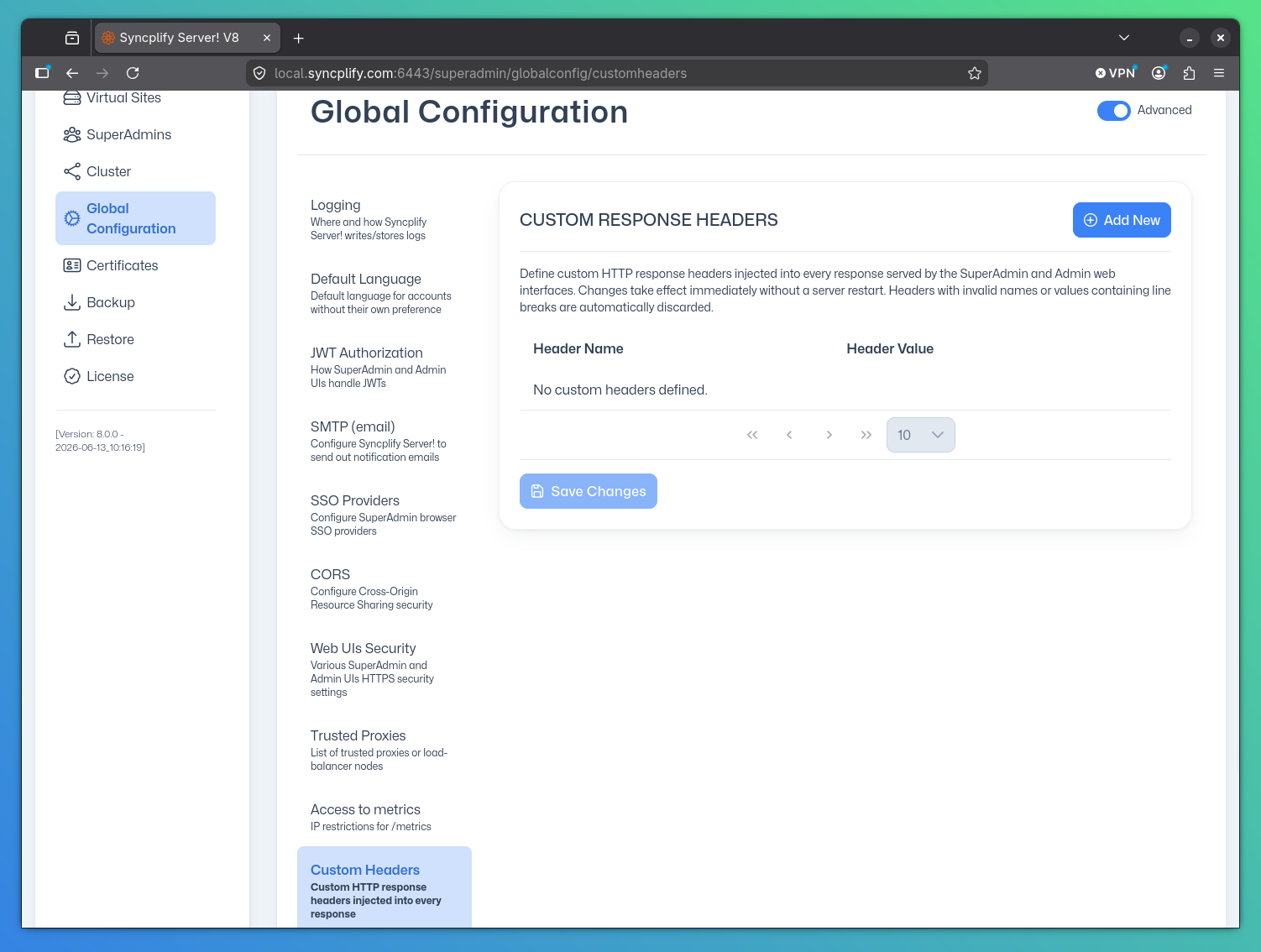
Task: Expand the tab list chevron in titlebar
Action: (x=1124, y=38)
